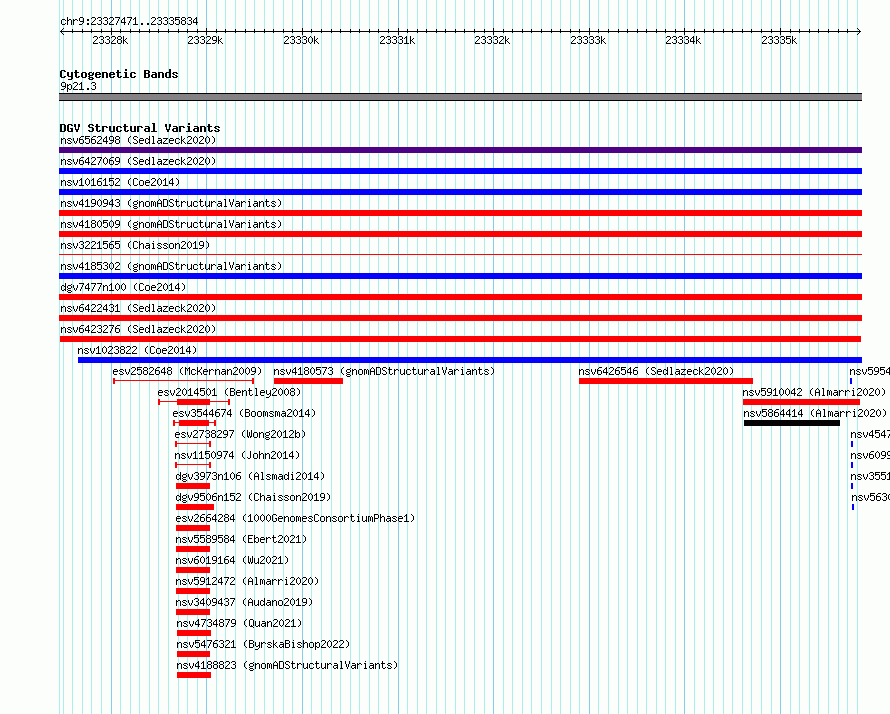This screenshot has height=714, width=890.
Task: Click the thin esv2582648 red line feature
Action: [183, 381]
